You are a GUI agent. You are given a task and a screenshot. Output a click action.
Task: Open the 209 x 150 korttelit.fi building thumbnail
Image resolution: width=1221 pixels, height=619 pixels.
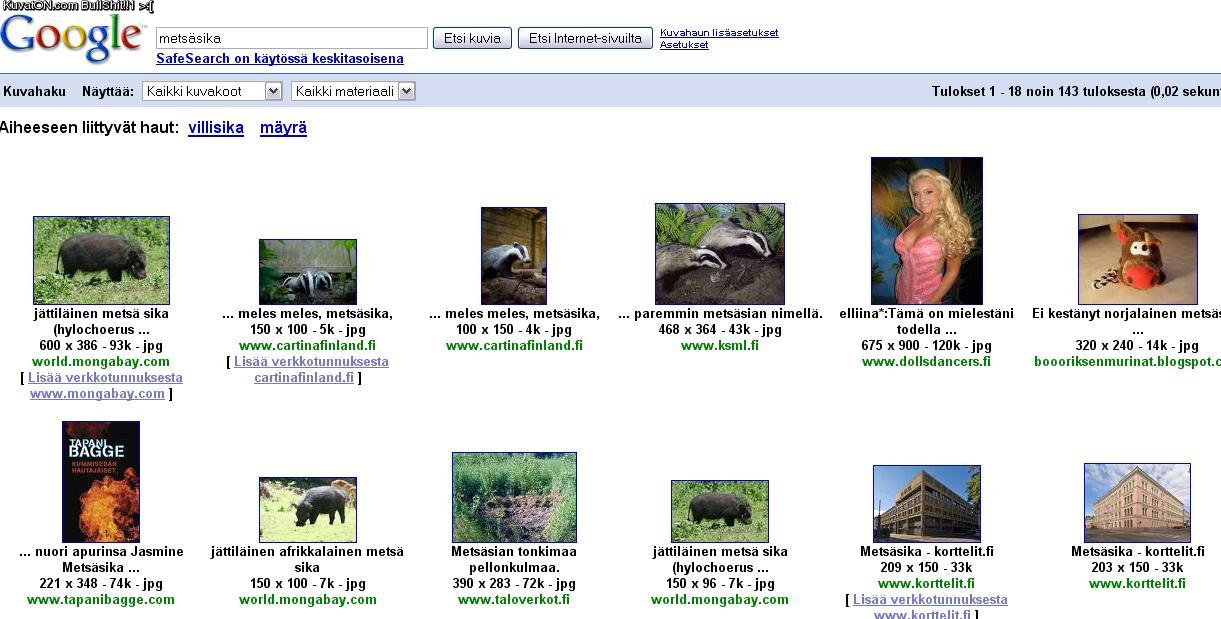[926, 503]
